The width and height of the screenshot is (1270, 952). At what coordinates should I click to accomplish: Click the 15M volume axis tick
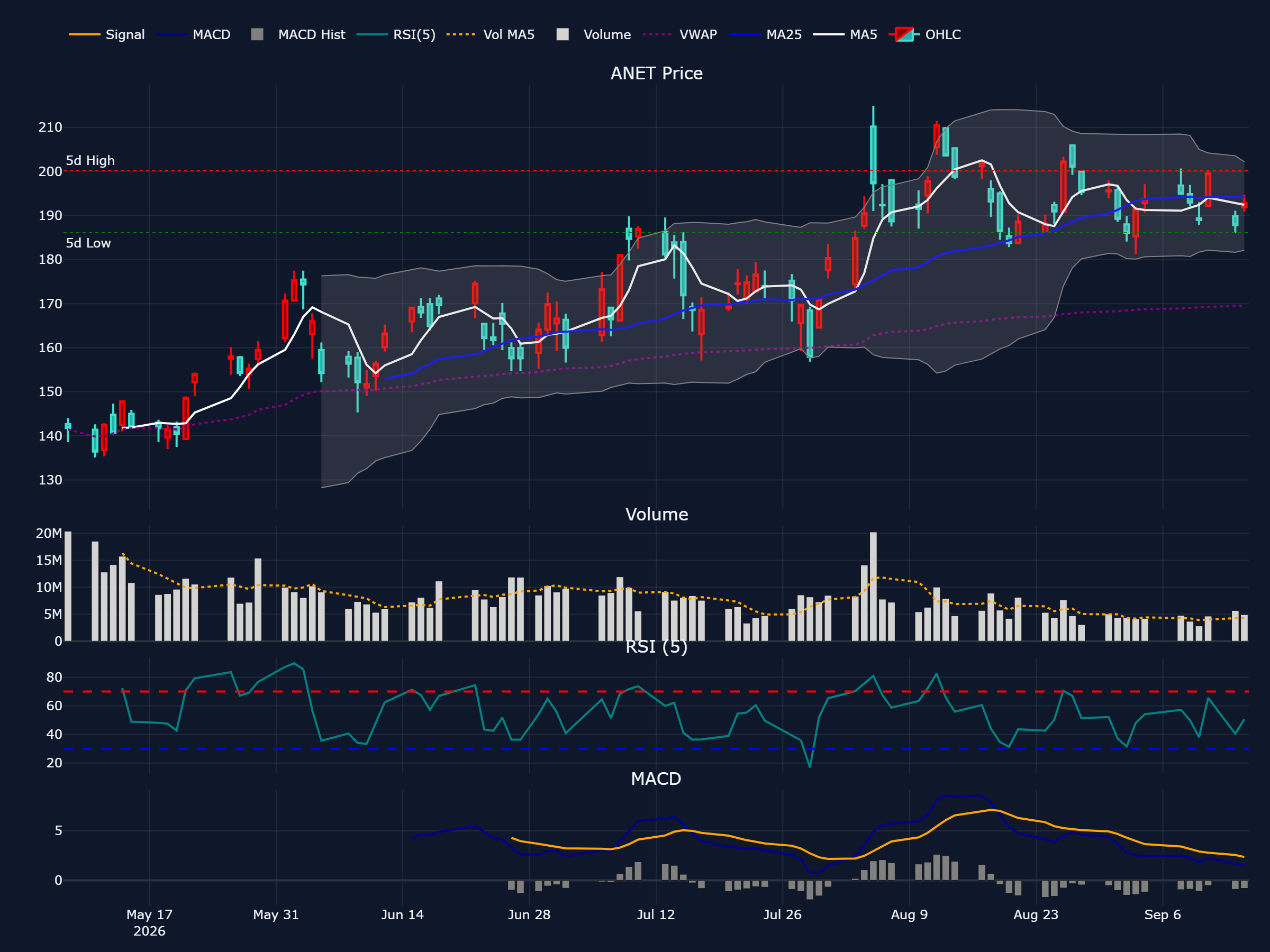click(x=49, y=561)
